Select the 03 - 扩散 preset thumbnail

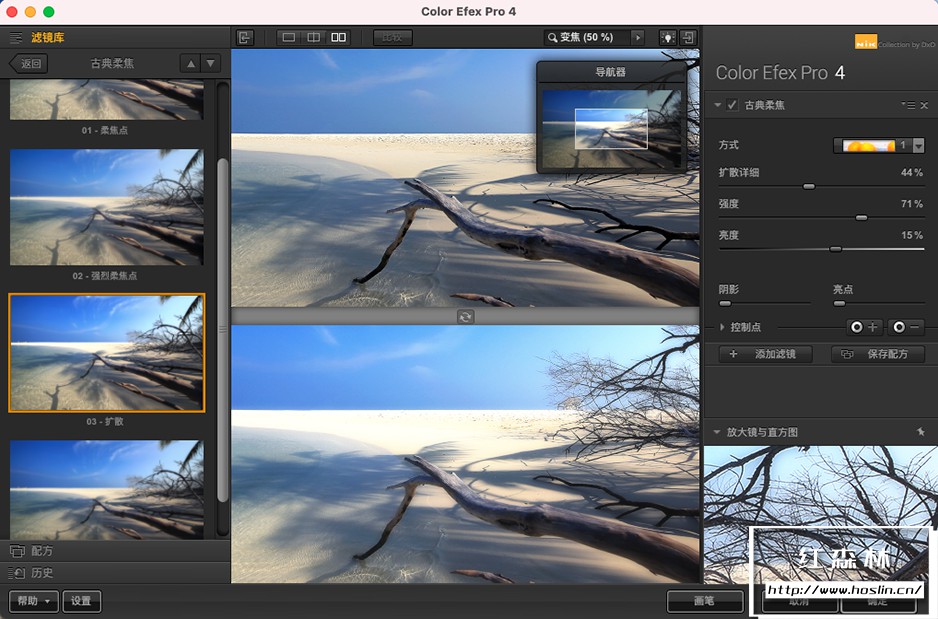click(x=106, y=353)
